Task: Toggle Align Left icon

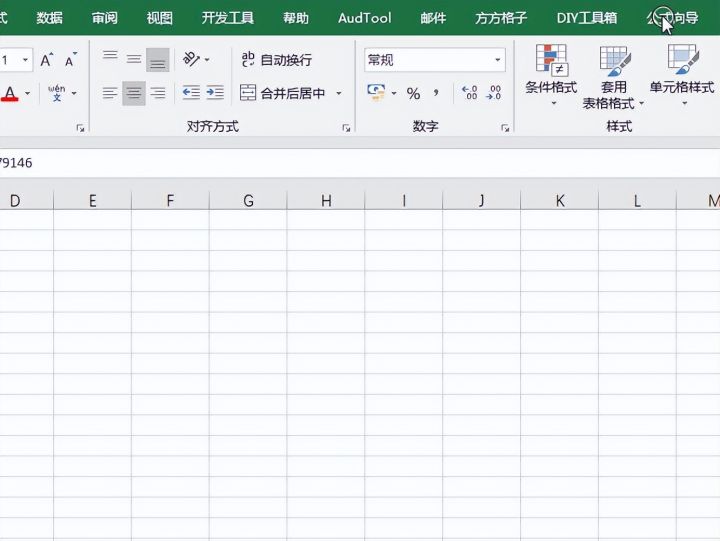Action: click(110, 93)
